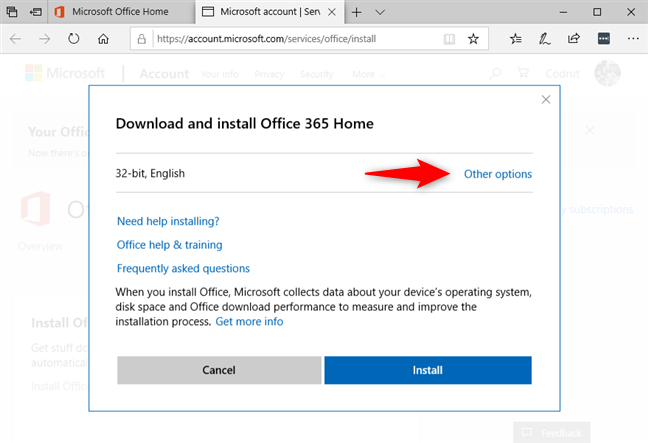Open the Security menu item
Image resolution: width=648 pixels, height=443 pixels.
(x=317, y=74)
